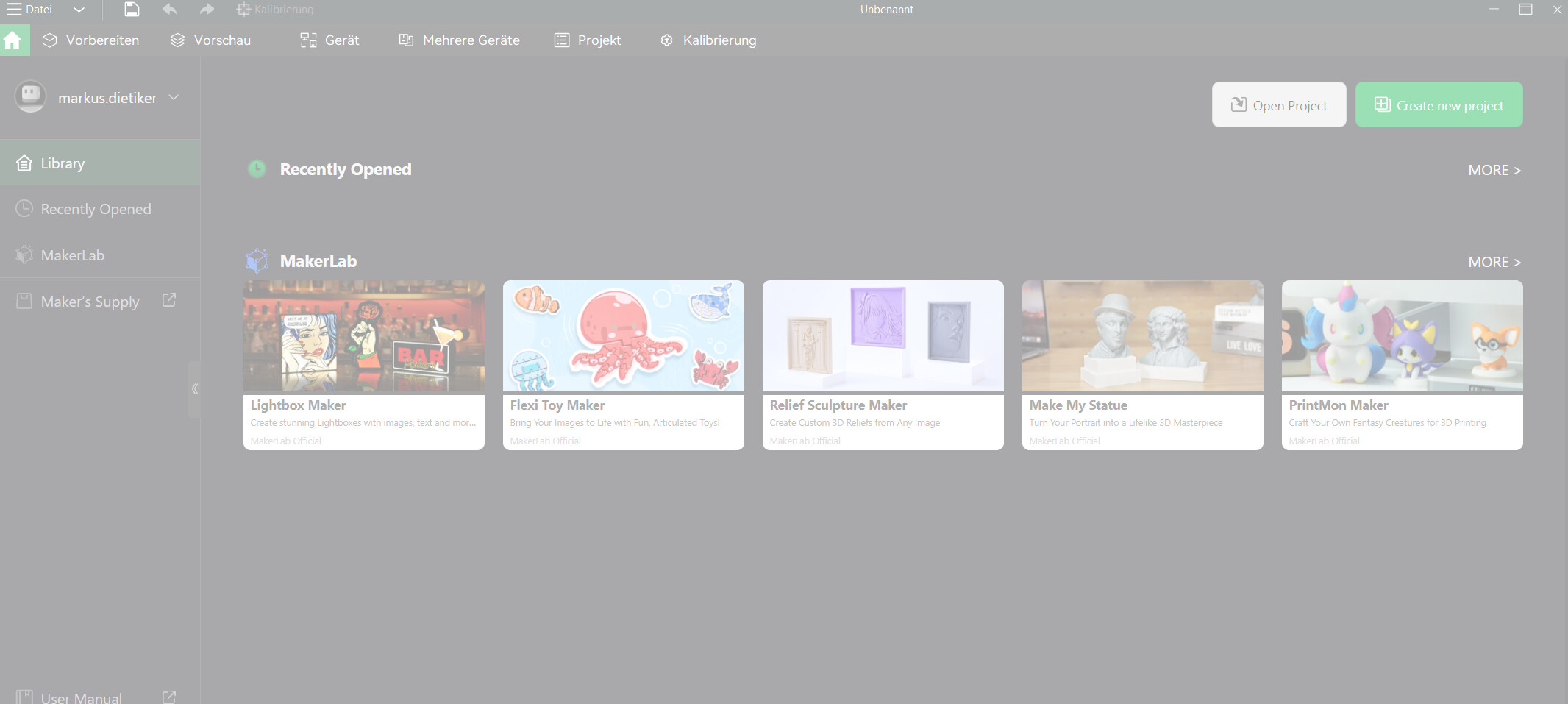The image size is (1568, 704).
Task: Click the redo arrow icon
Action: pyautogui.click(x=207, y=10)
